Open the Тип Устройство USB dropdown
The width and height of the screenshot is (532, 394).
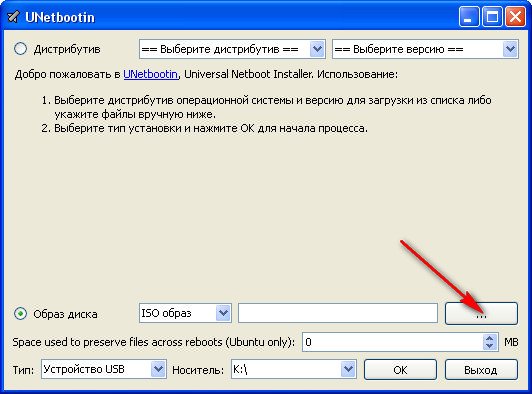click(104, 369)
